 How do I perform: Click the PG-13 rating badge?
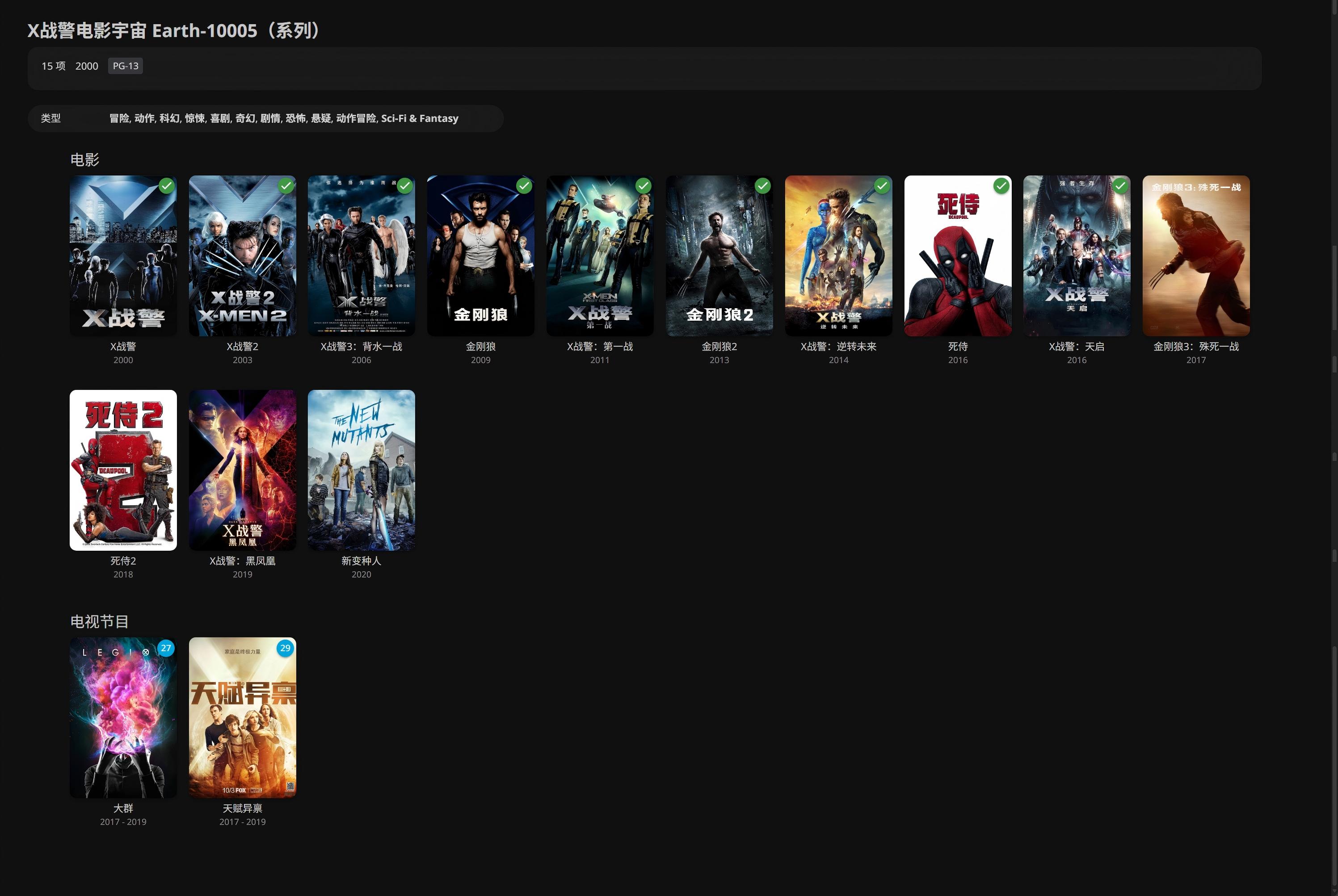tap(126, 66)
